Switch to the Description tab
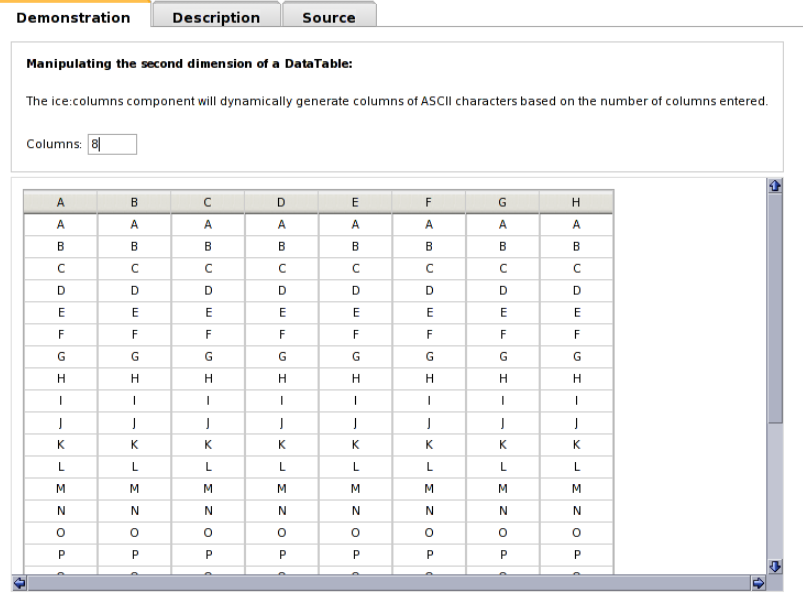Screen dimensions: 803x603 [215, 17]
